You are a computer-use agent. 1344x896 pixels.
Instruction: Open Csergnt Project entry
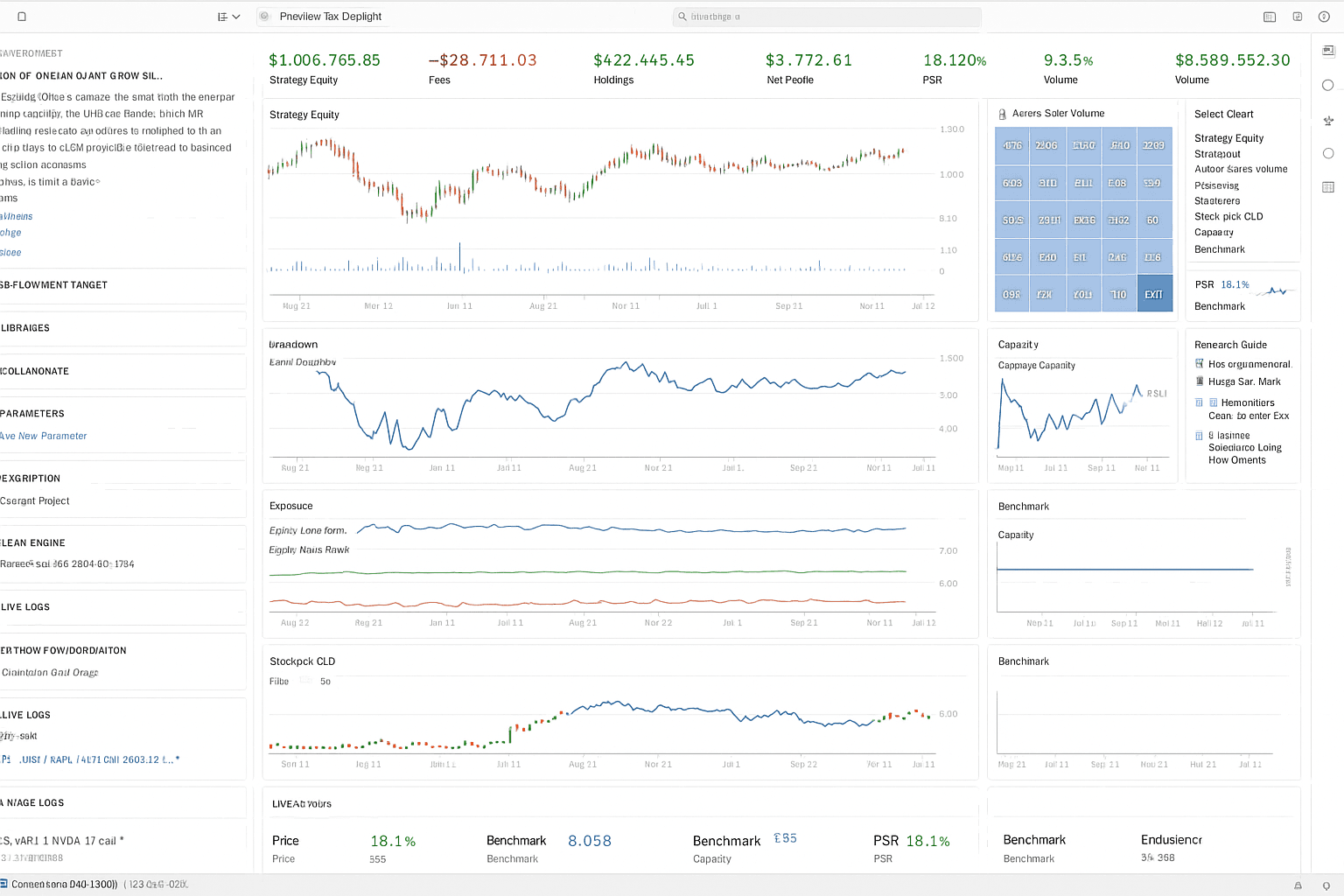click(35, 500)
